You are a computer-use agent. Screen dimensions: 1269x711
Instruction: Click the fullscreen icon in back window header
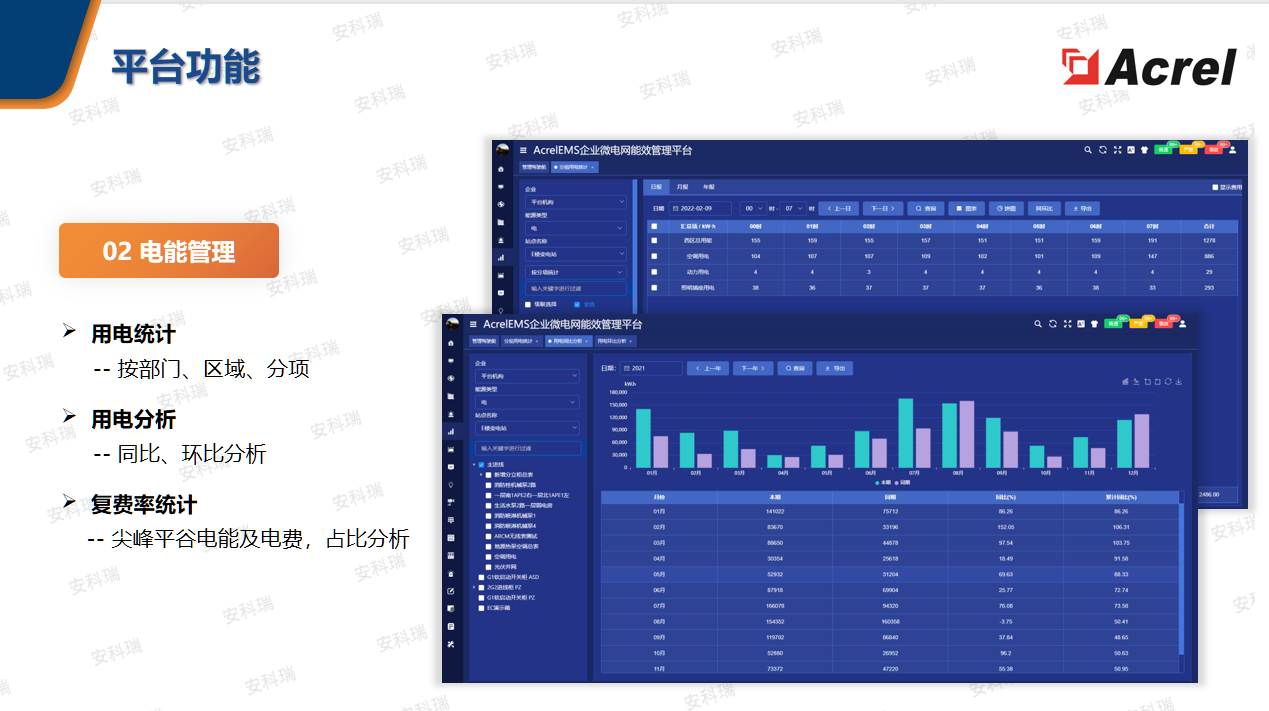(x=1118, y=150)
